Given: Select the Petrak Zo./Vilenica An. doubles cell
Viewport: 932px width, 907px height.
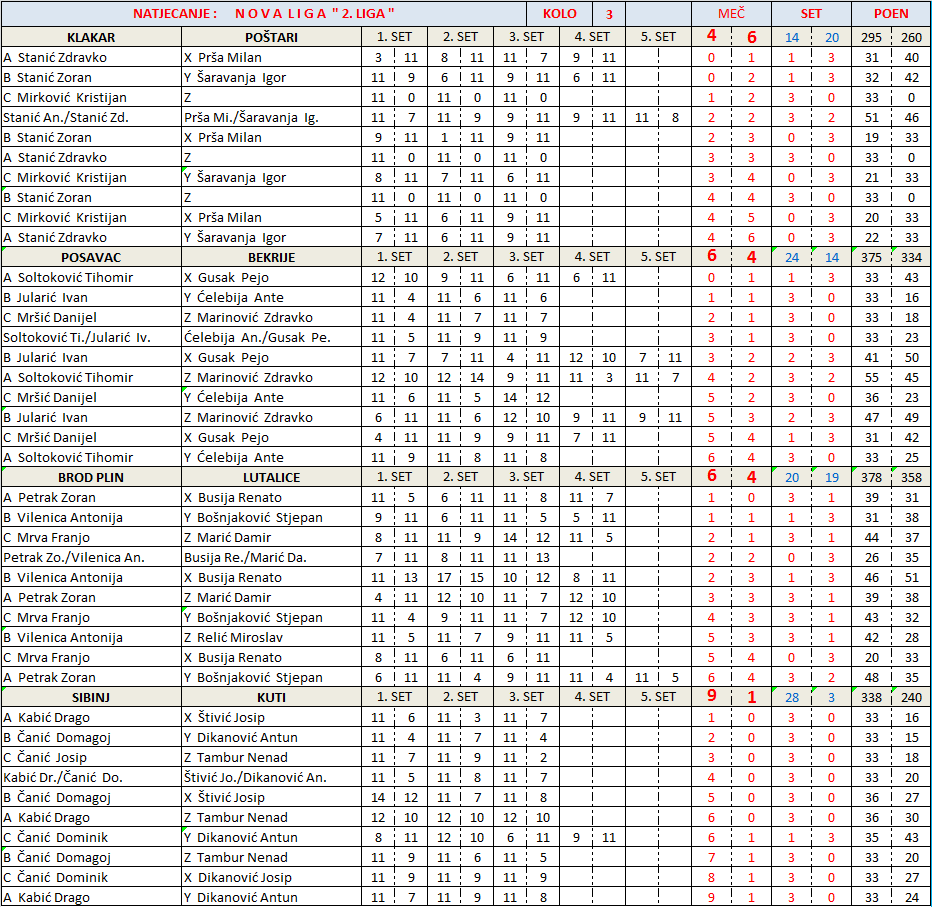Looking at the screenshot, I should pyautogui.click(x=91, y=557).
